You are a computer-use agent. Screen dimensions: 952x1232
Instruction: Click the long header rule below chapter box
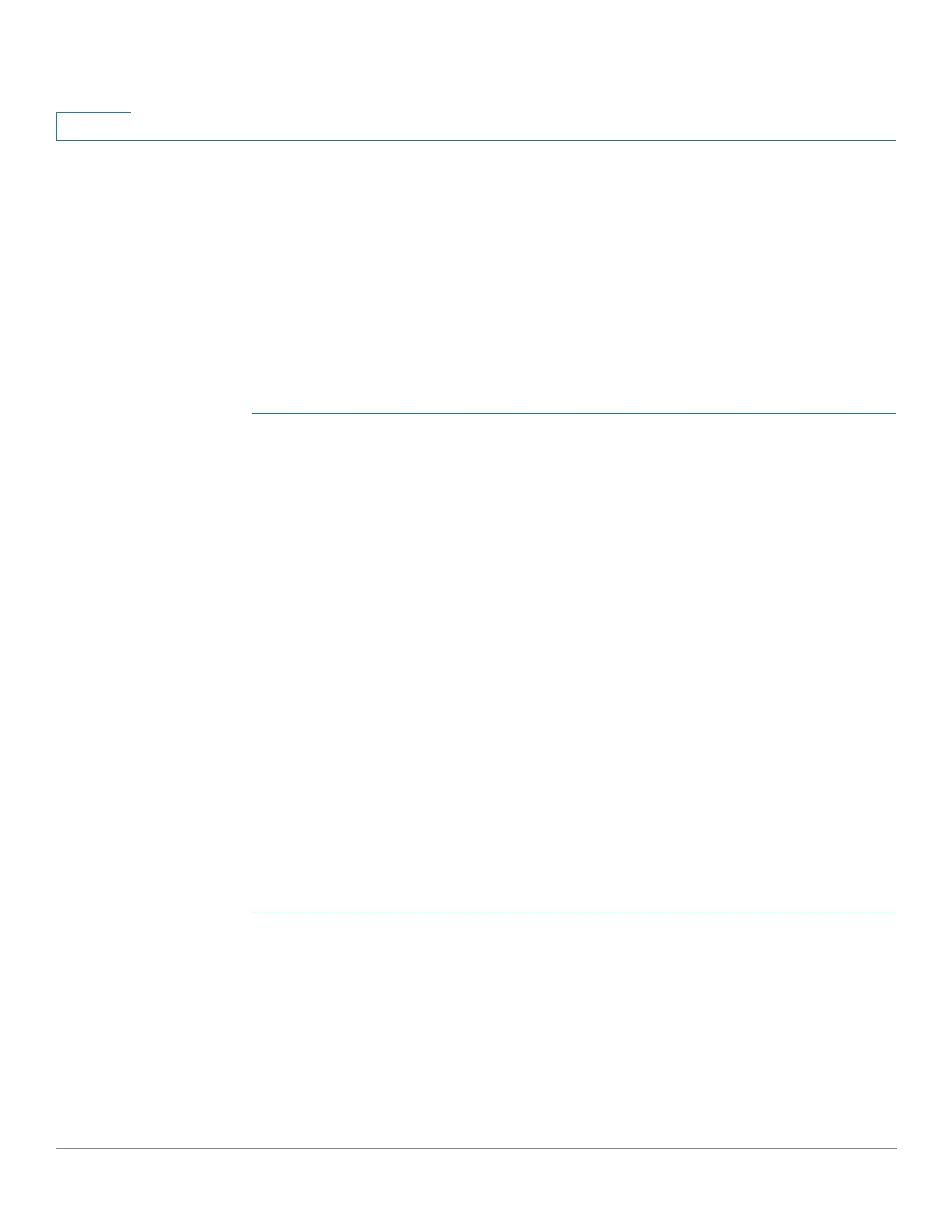click(476, 140)
